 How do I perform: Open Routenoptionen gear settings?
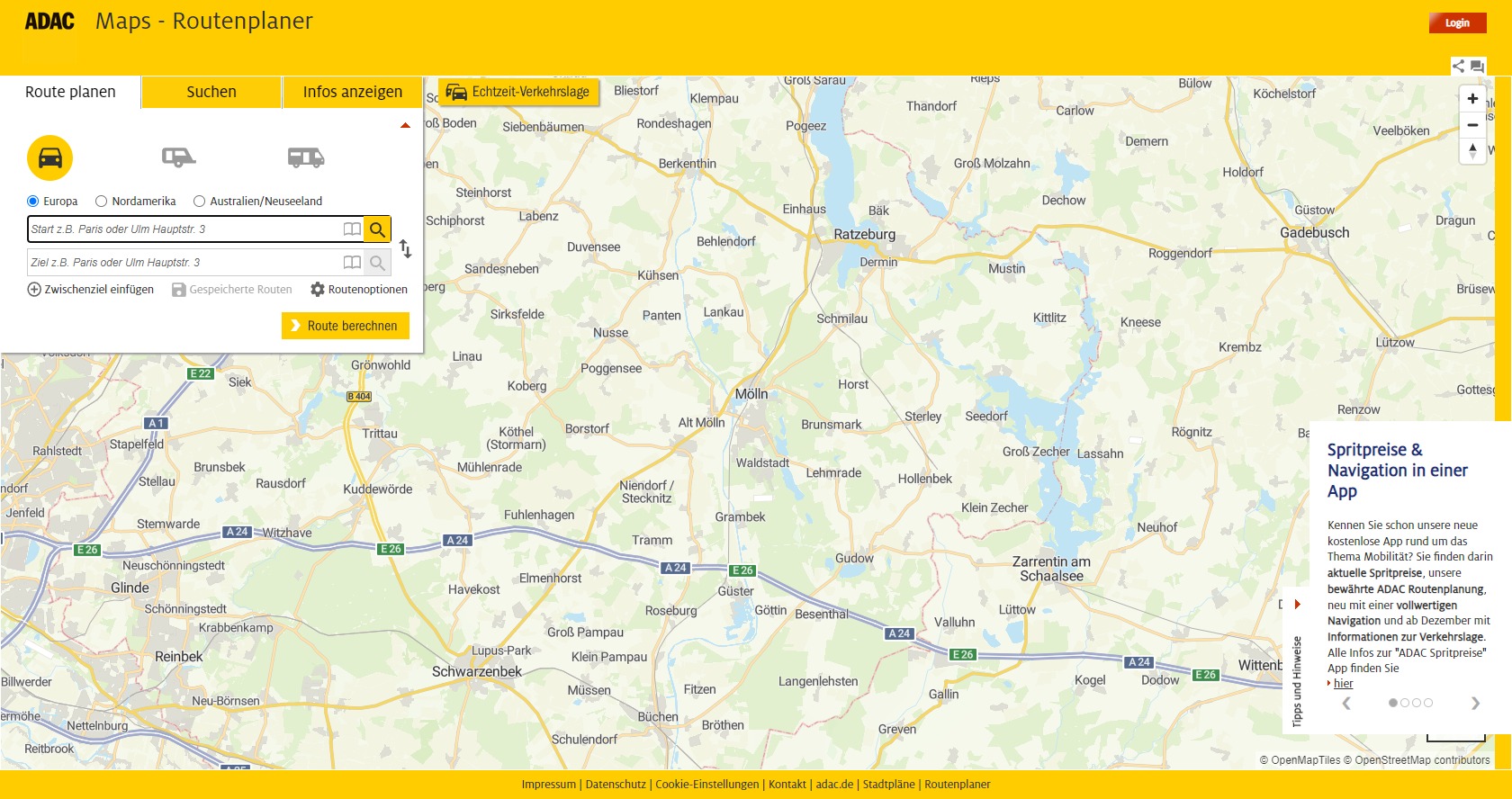click(359, 290)
